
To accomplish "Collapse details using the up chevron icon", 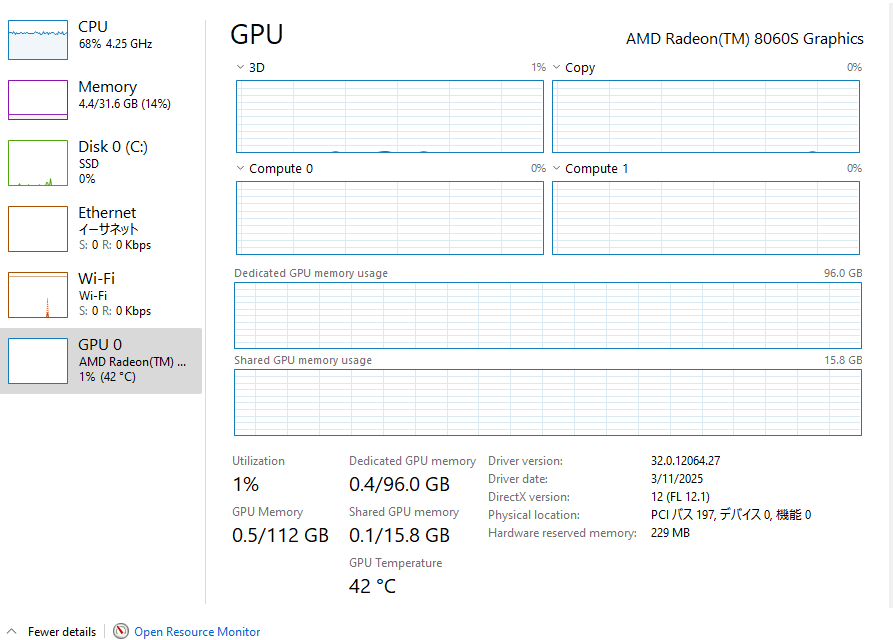I will pyautogui.click(x=11, y=631).
